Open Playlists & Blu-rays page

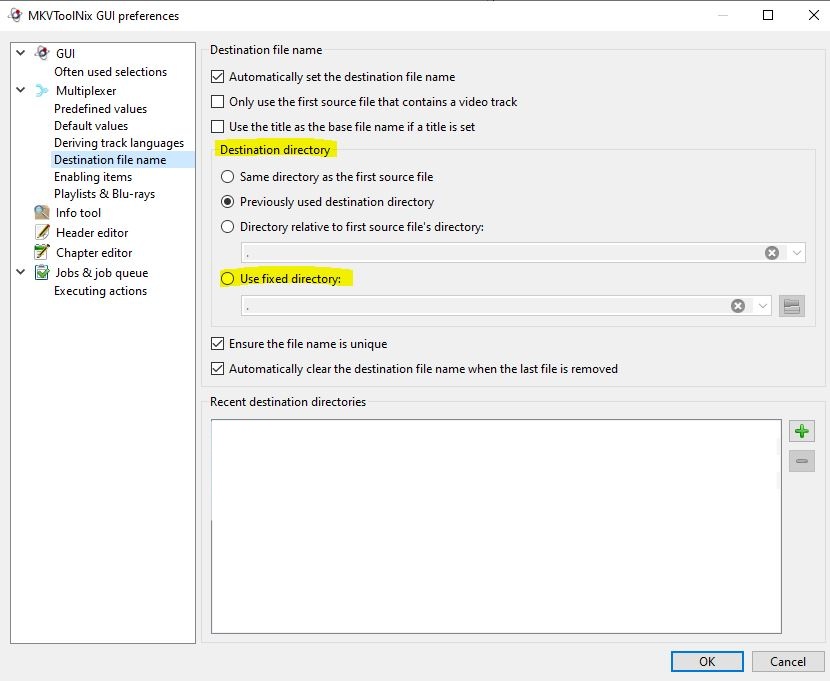(x=104, y=194)
